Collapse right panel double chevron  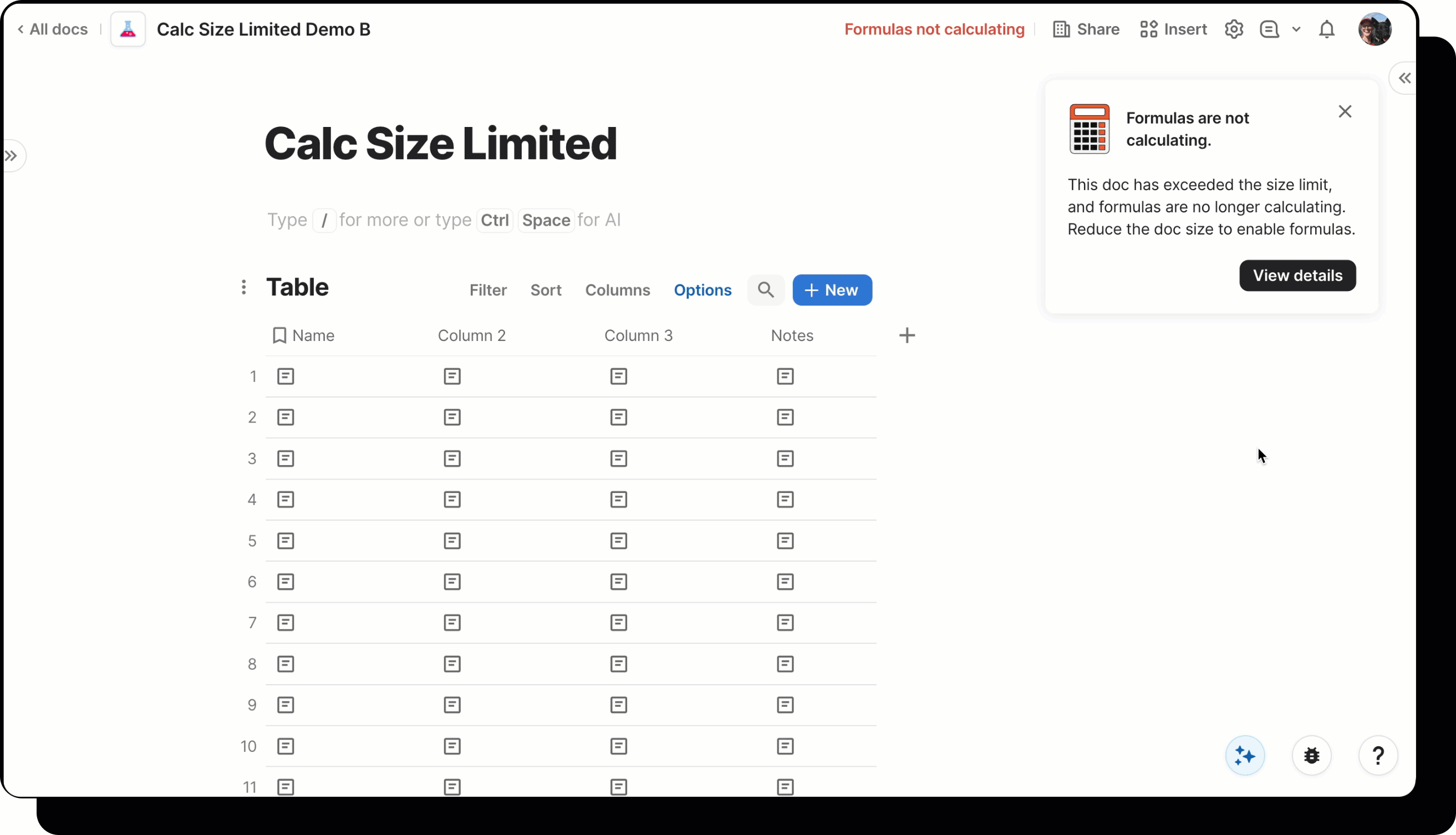(1404, 79)
